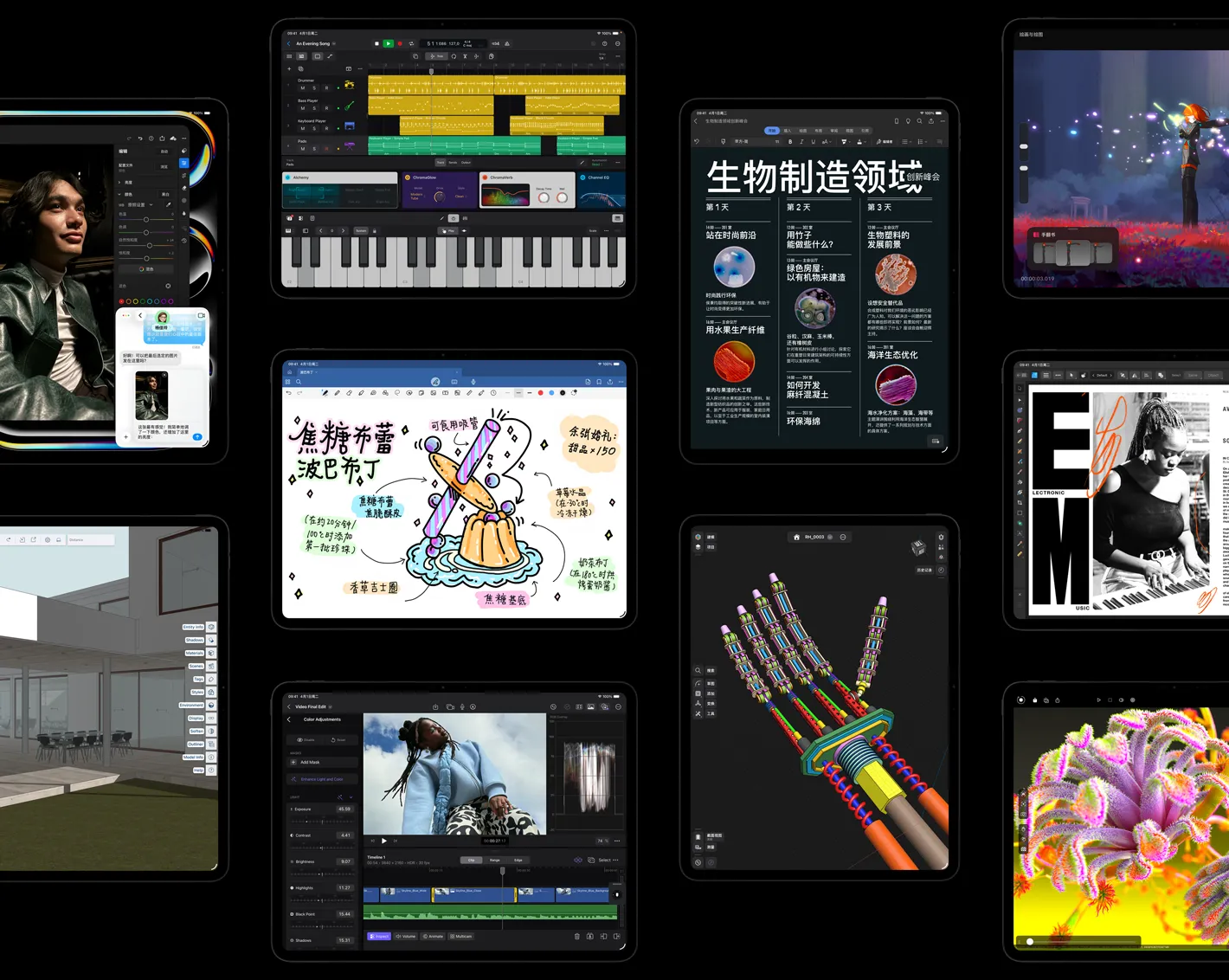This screenshot has width=1229, height=980.
Task: Tap the Multicam icon in Final Cut toolbar
Action: point(460,937)
